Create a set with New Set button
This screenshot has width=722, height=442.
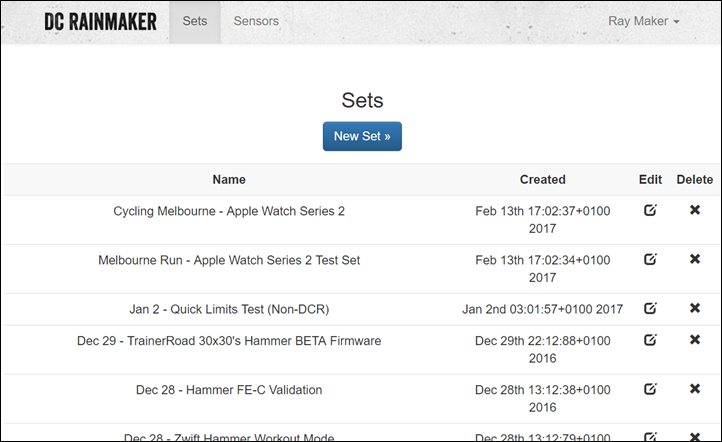point(362,136)
